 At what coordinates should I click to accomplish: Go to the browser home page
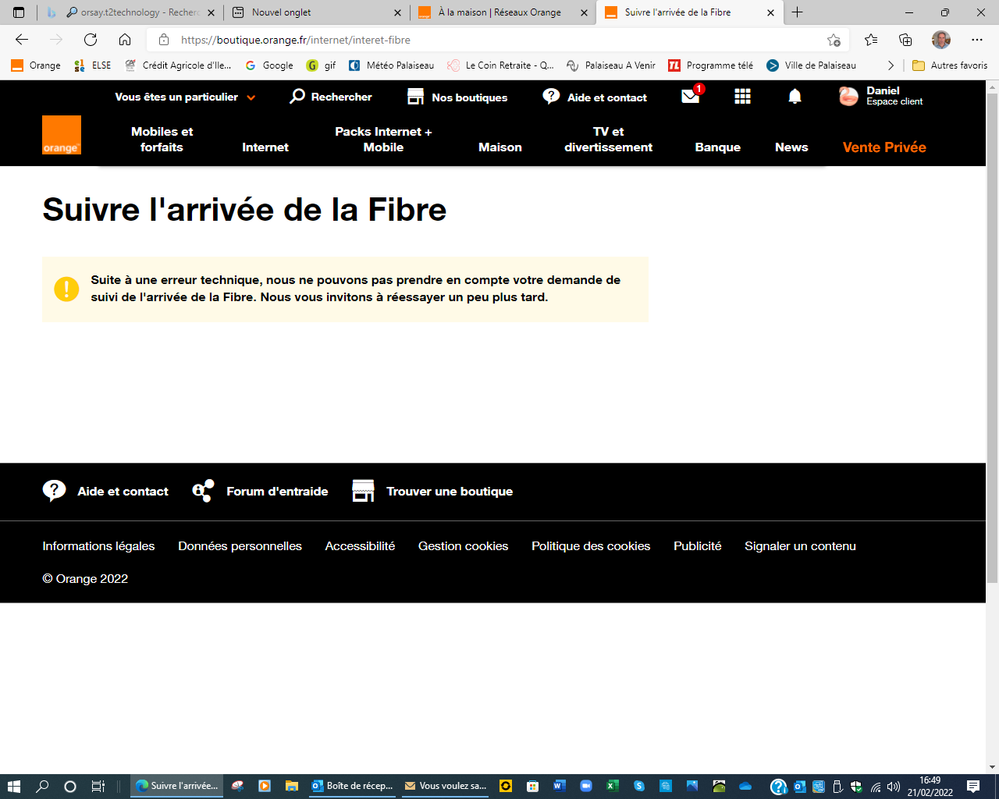coord(125,40)
